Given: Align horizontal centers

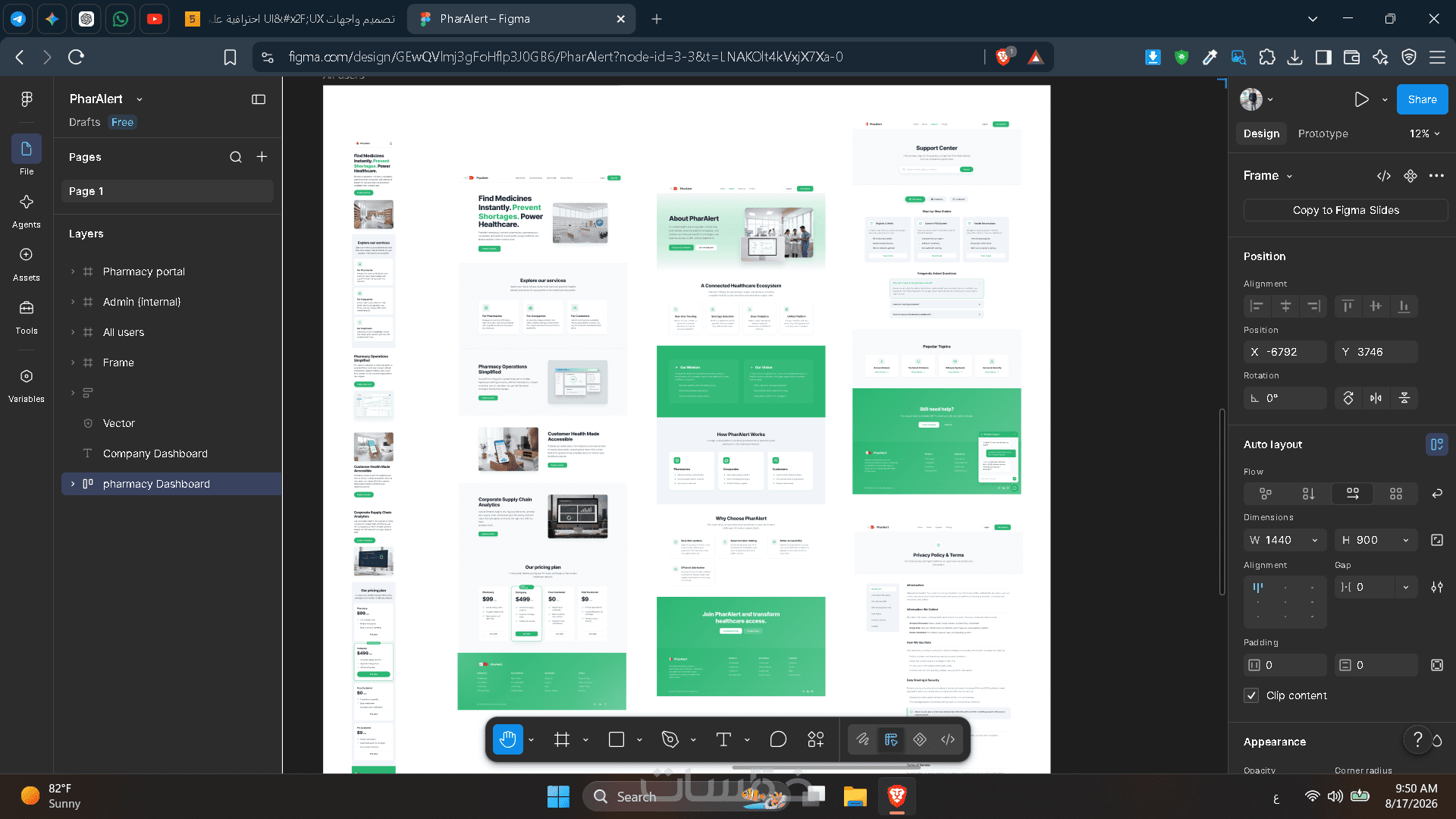Looking at the screenshot, I should (x=1285, y=306).
